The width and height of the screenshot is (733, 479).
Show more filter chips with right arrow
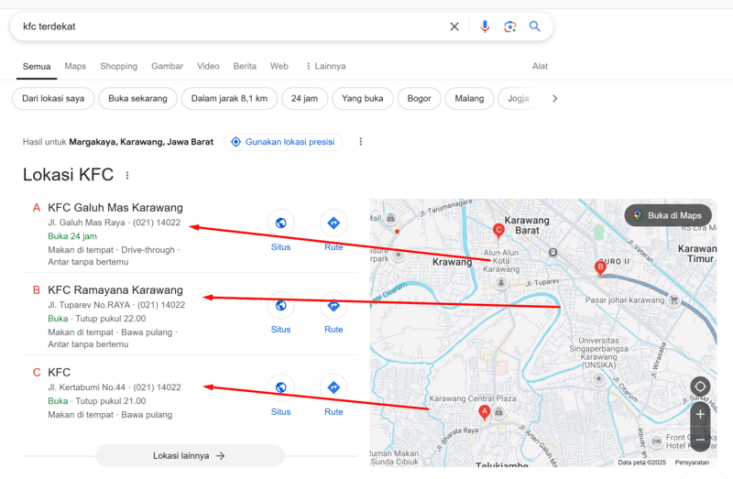tap(554, 99)
